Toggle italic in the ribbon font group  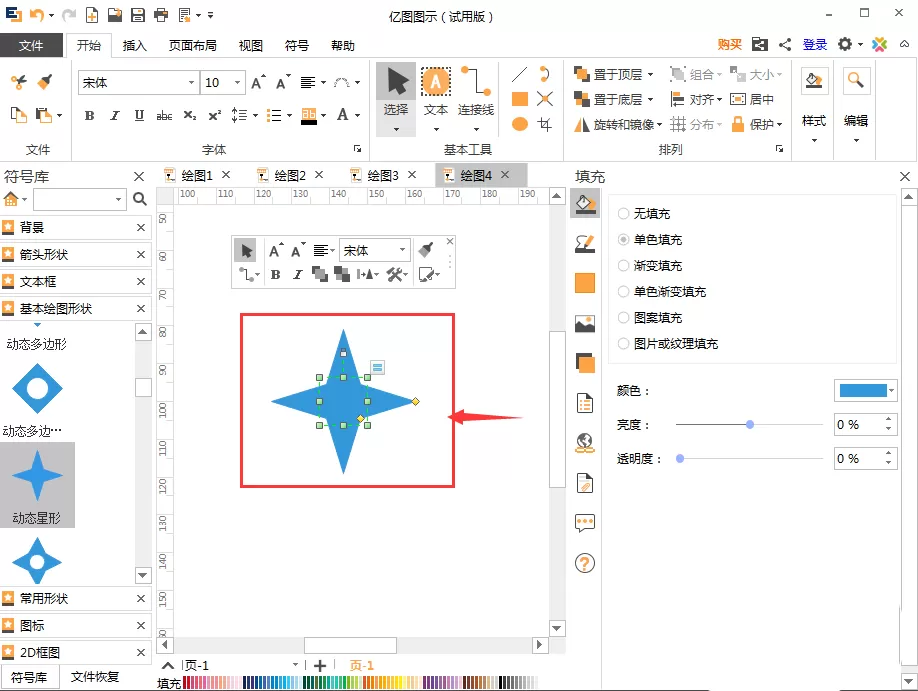pyautogui.click(x=115, y=115)
